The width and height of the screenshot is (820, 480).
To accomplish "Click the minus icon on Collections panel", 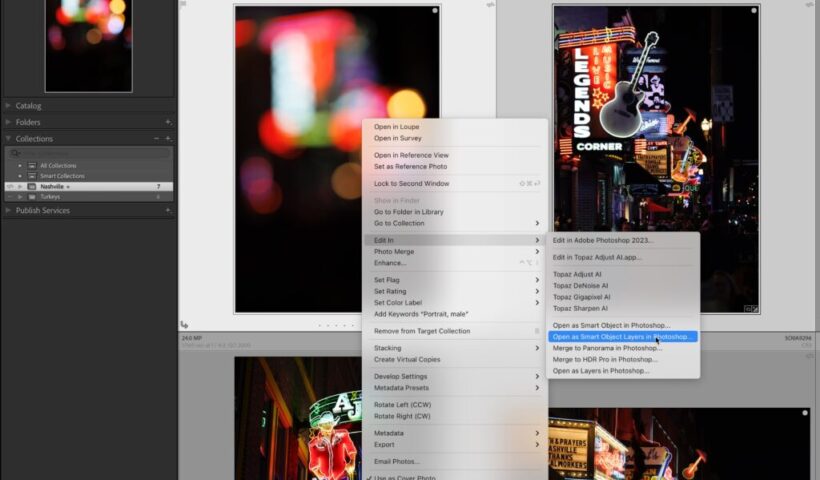I will pyautogui.click(x=156, y=139).
